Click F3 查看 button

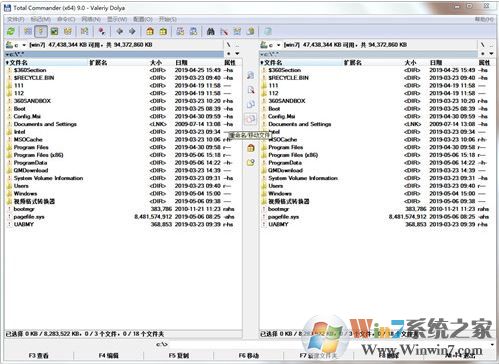pos(39,356)
